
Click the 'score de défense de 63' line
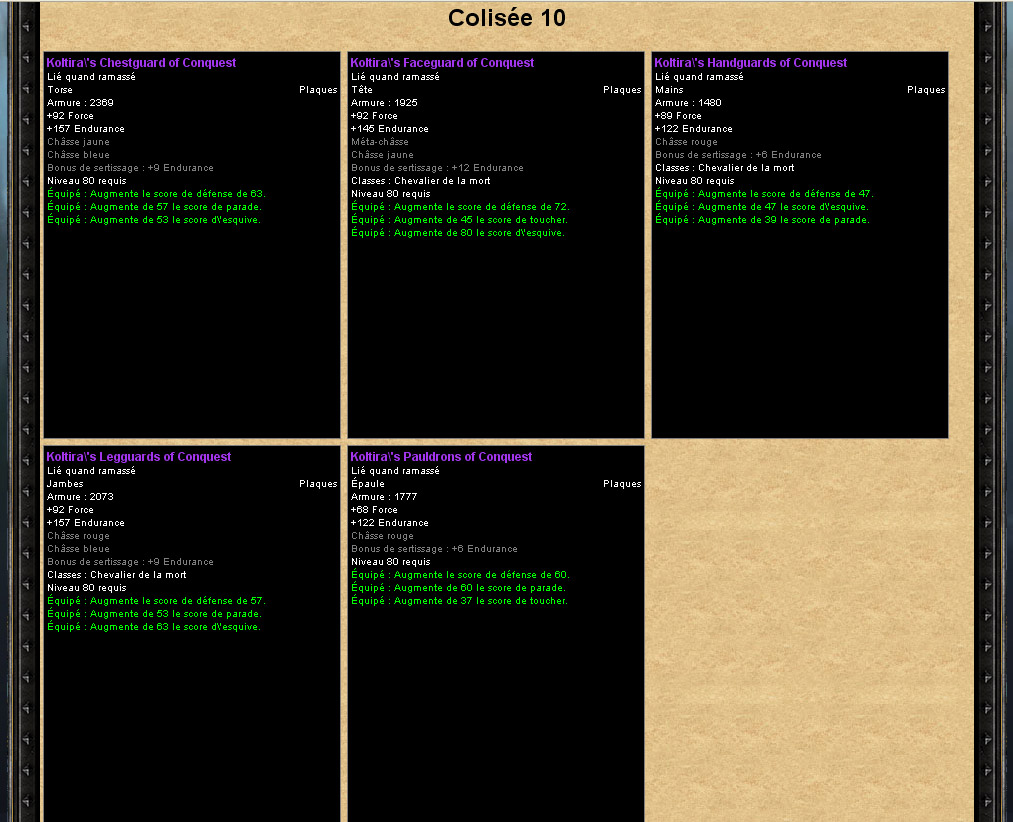point(156,194)
